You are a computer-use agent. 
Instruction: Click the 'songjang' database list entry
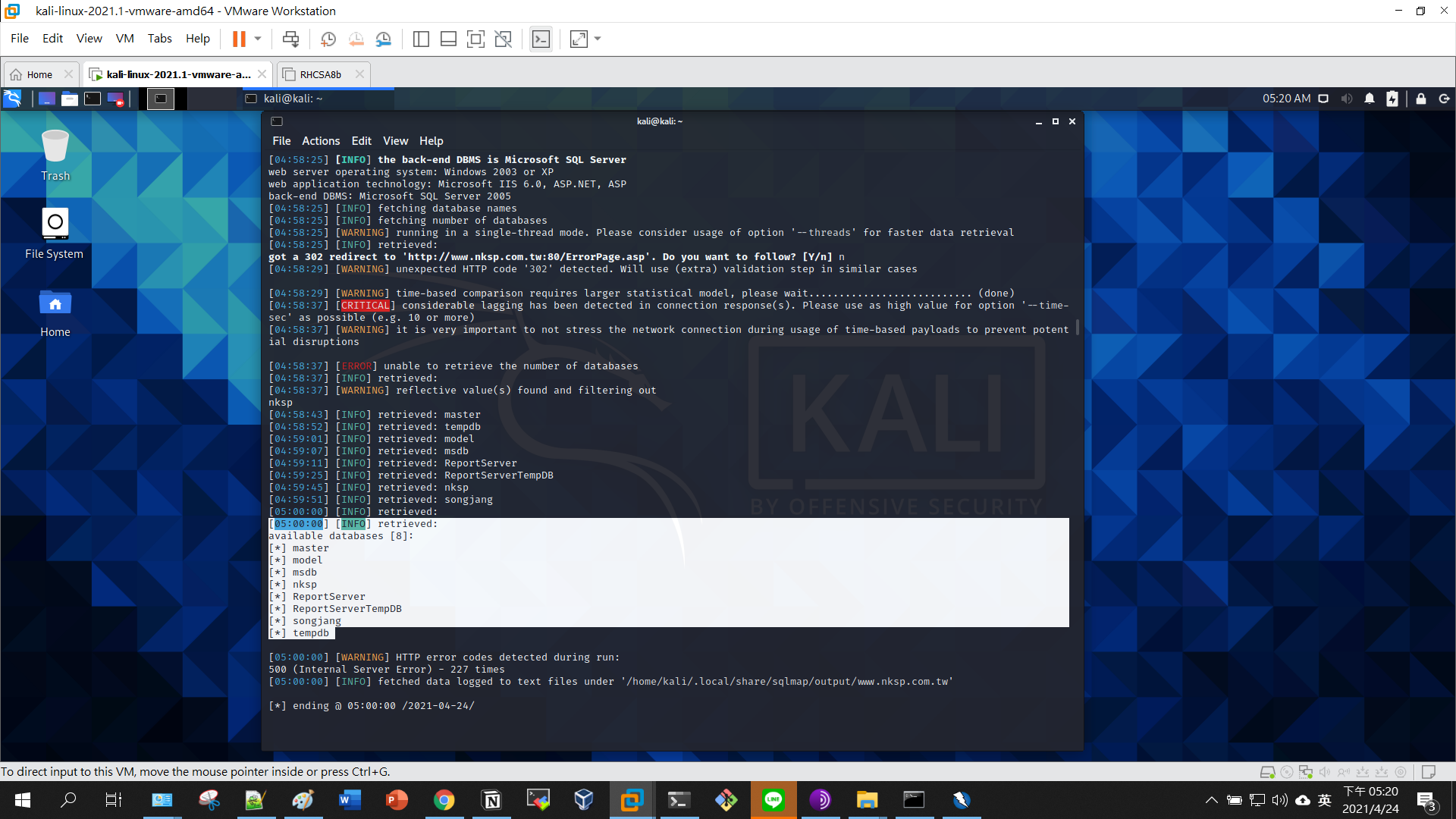(317, 621)
